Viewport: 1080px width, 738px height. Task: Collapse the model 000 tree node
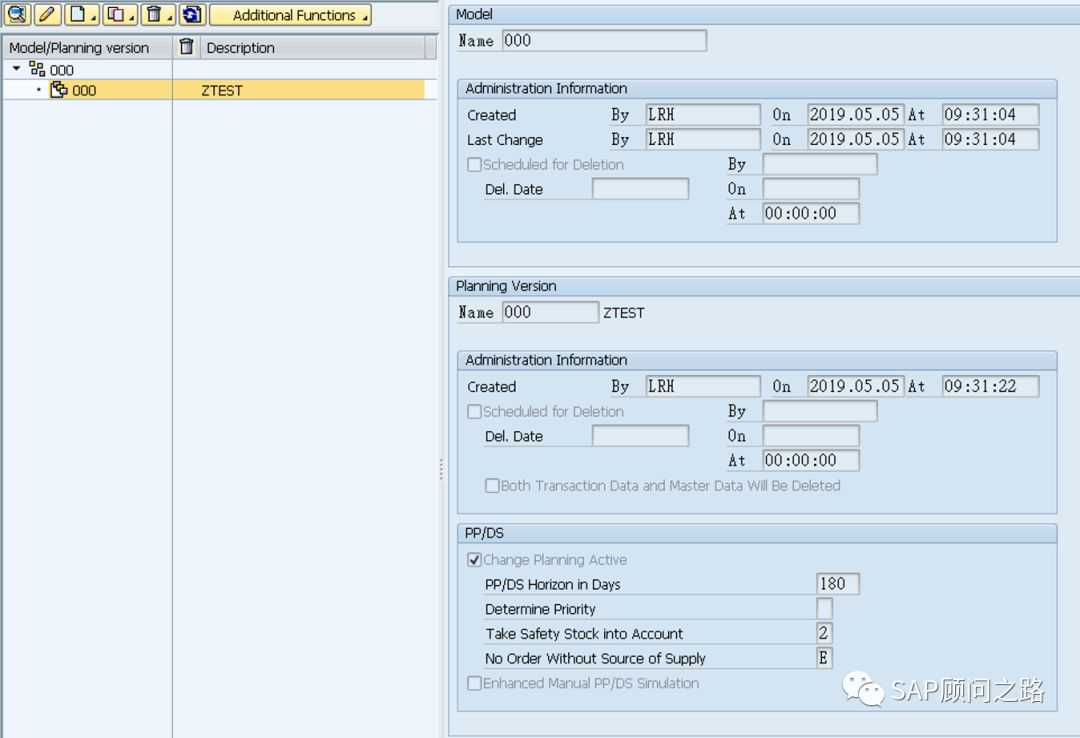coord(17,69)
